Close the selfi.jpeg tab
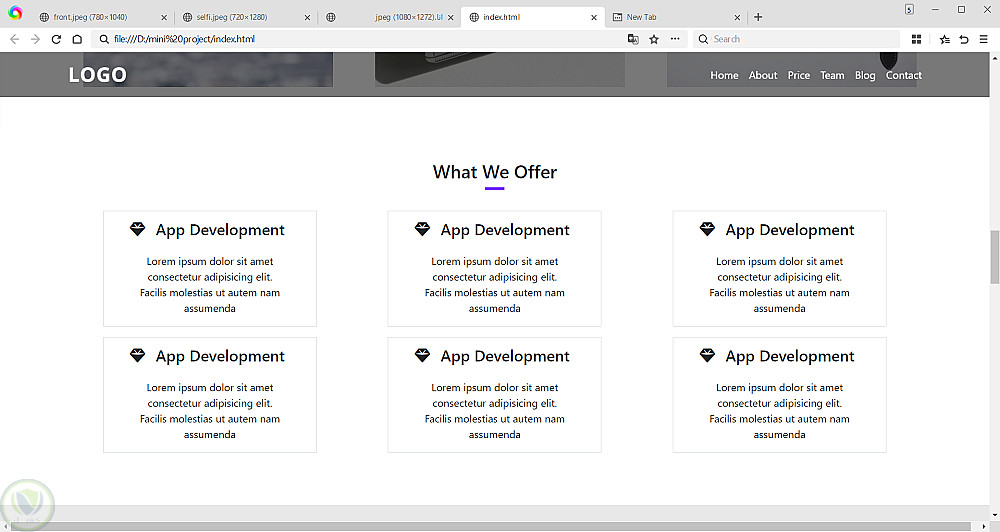 (307, 17)
